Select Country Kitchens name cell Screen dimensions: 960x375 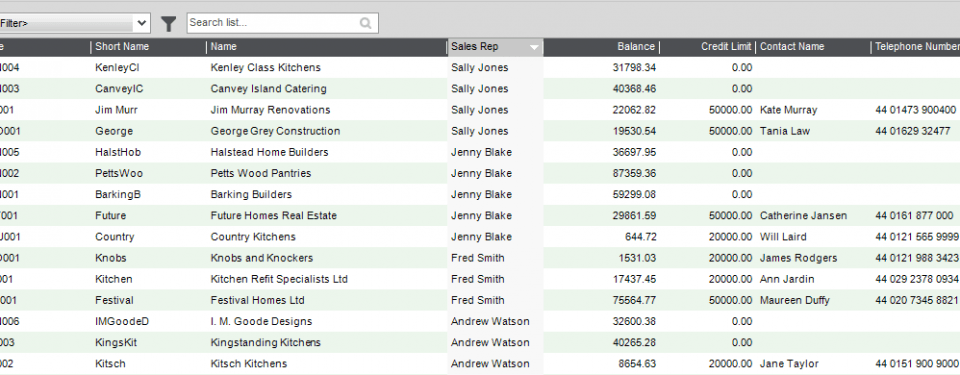253,237
